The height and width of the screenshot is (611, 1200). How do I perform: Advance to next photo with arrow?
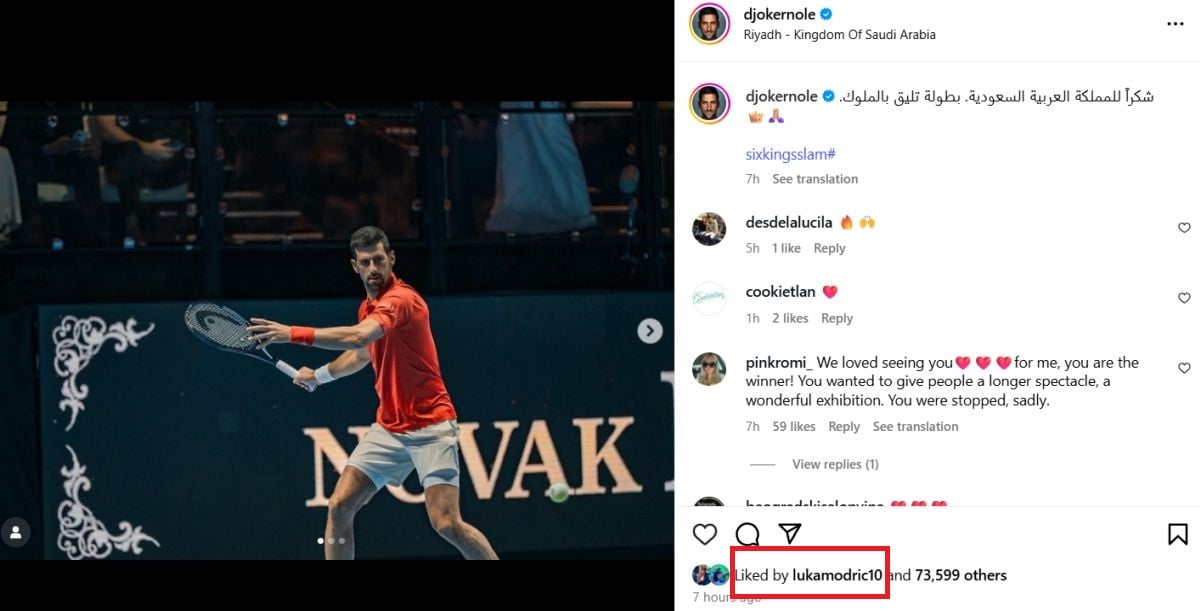pos(650,330)
